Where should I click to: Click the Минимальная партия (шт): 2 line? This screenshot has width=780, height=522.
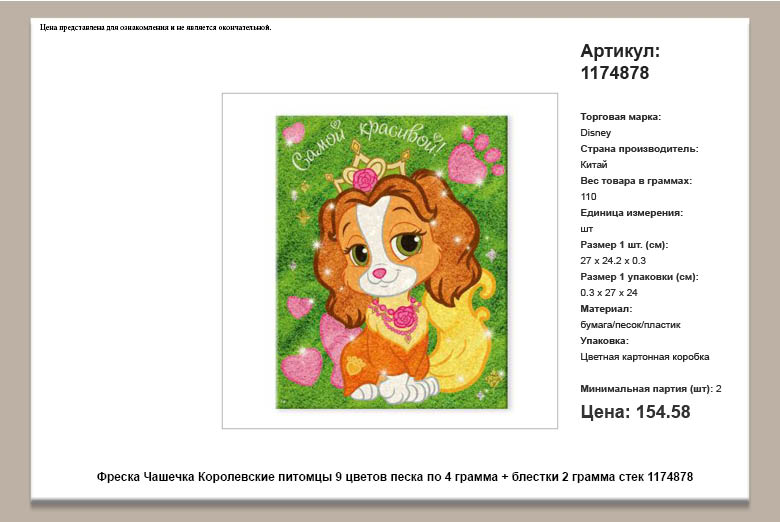651,389
